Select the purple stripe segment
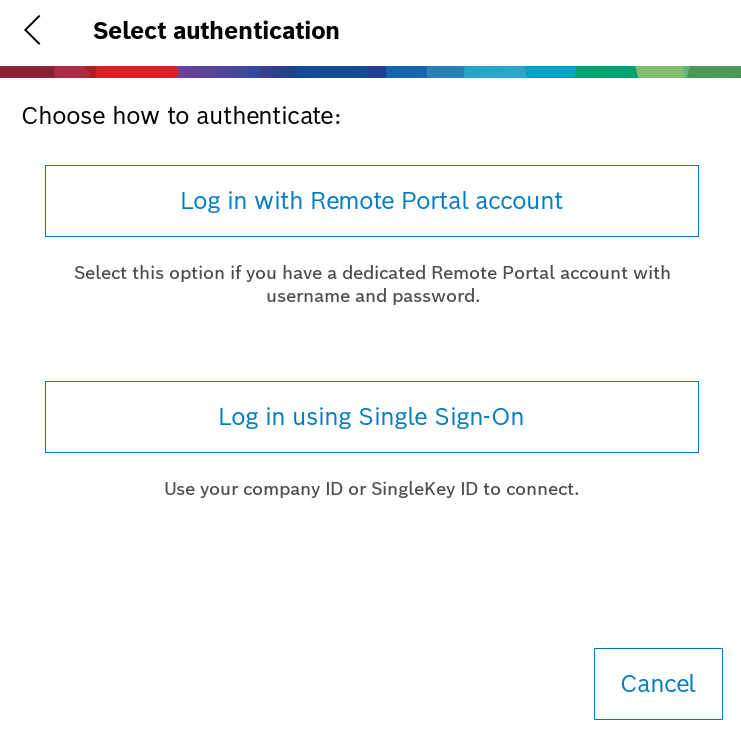This screenshot has width=741, height=737. coord(218,72)
